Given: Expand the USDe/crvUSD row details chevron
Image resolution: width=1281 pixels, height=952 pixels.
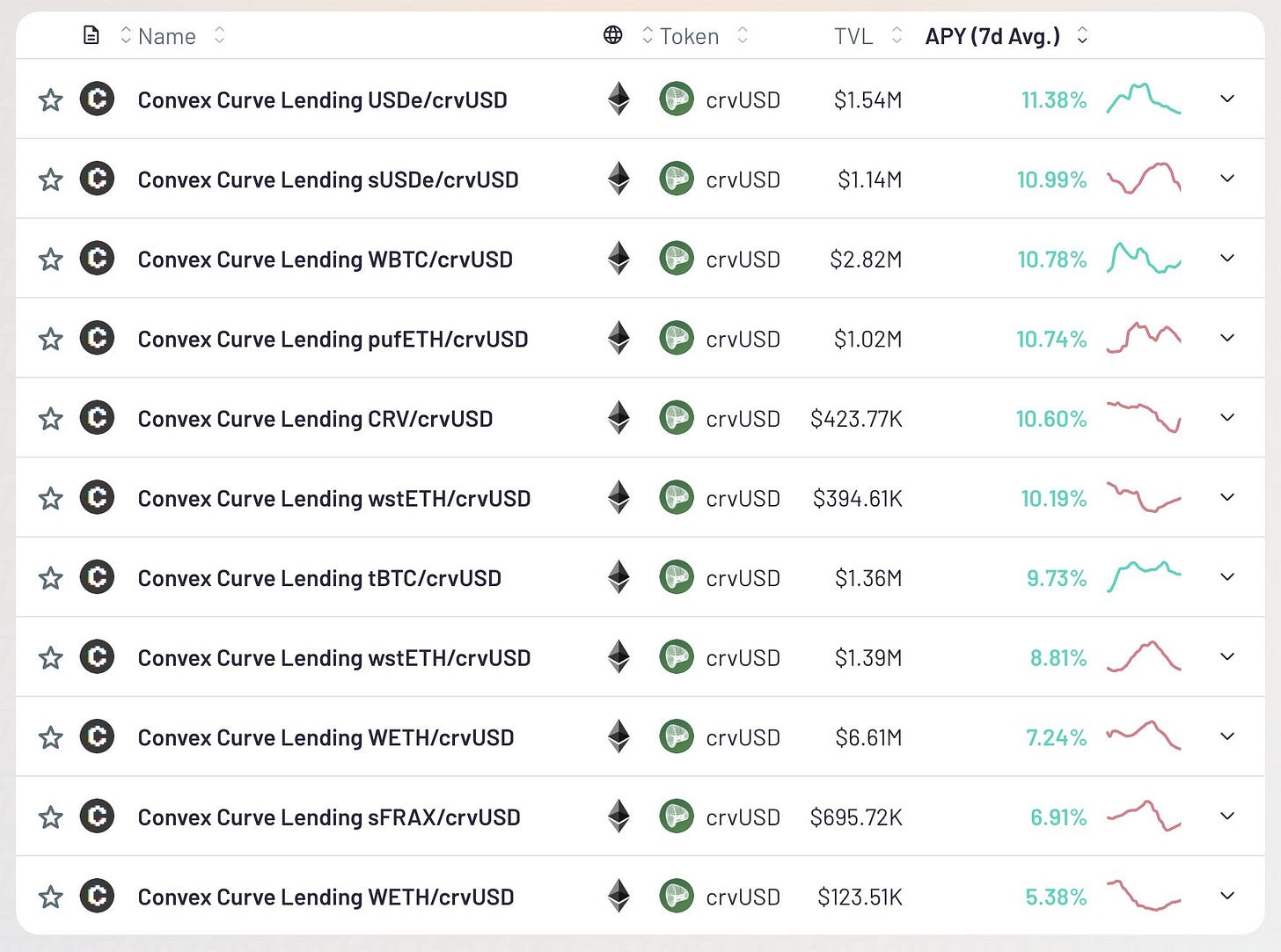Looking at the screenshot, I should click(x=1227, y=99).
